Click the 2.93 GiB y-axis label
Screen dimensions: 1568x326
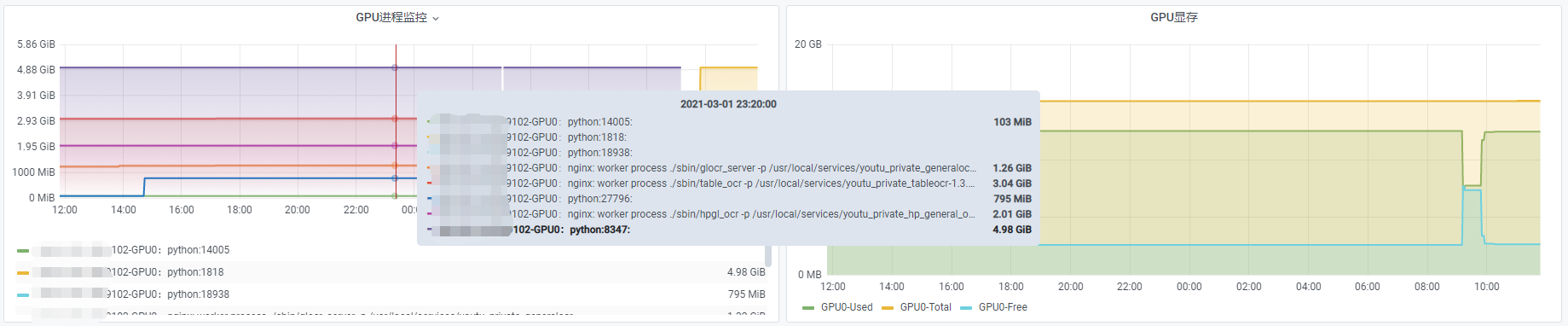(36, 121)
